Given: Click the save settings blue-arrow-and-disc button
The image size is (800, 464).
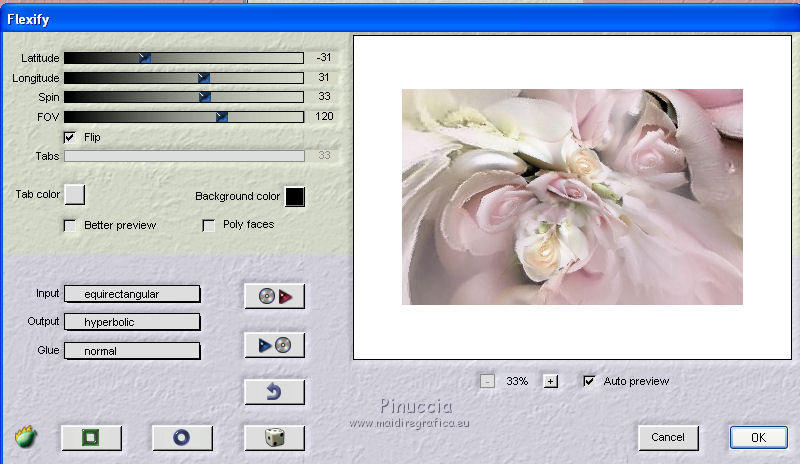Looking at the screenshot, I should click(x=274, y=345).
